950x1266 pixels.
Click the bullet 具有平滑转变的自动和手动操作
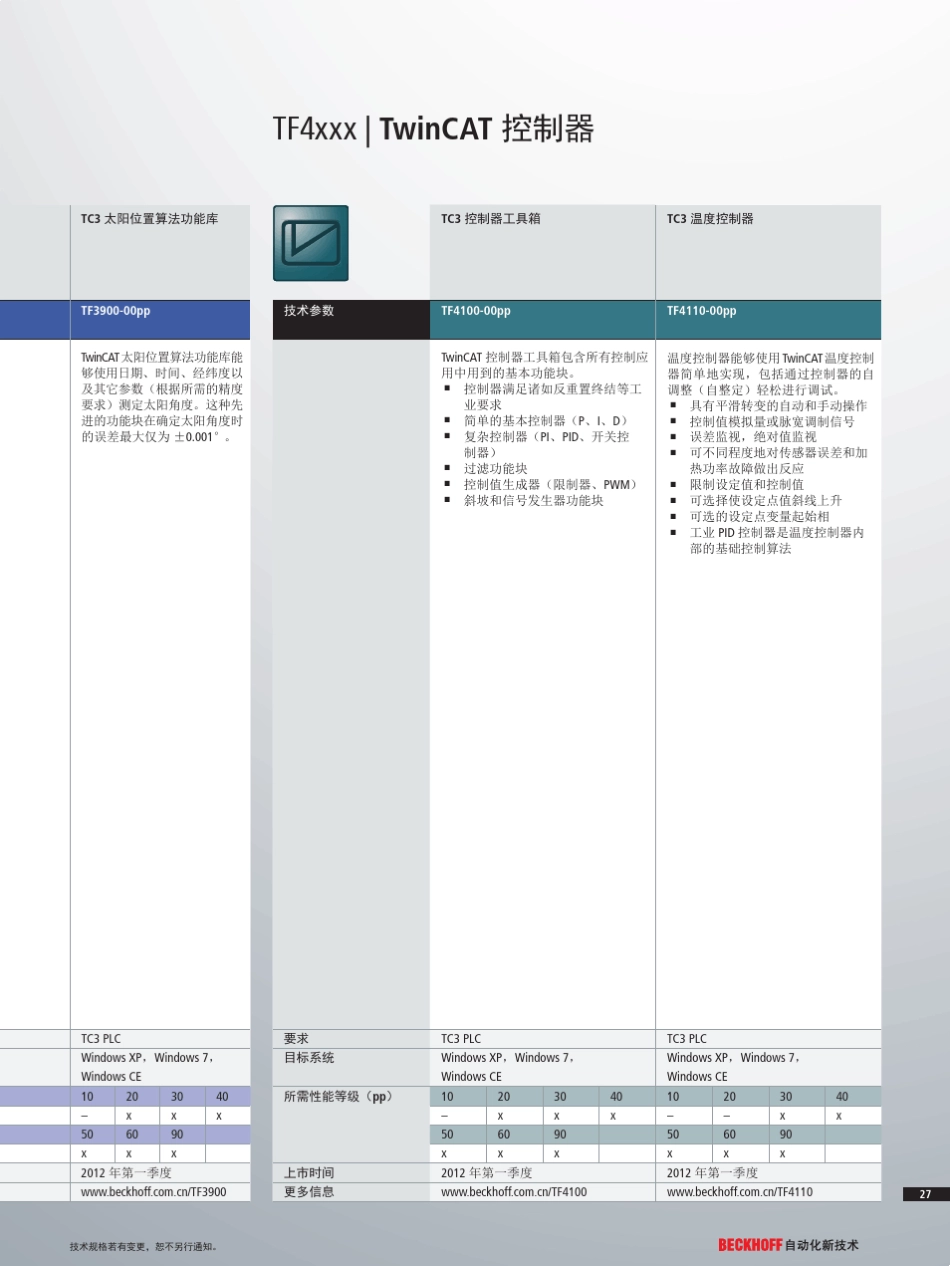pos(779,406)
